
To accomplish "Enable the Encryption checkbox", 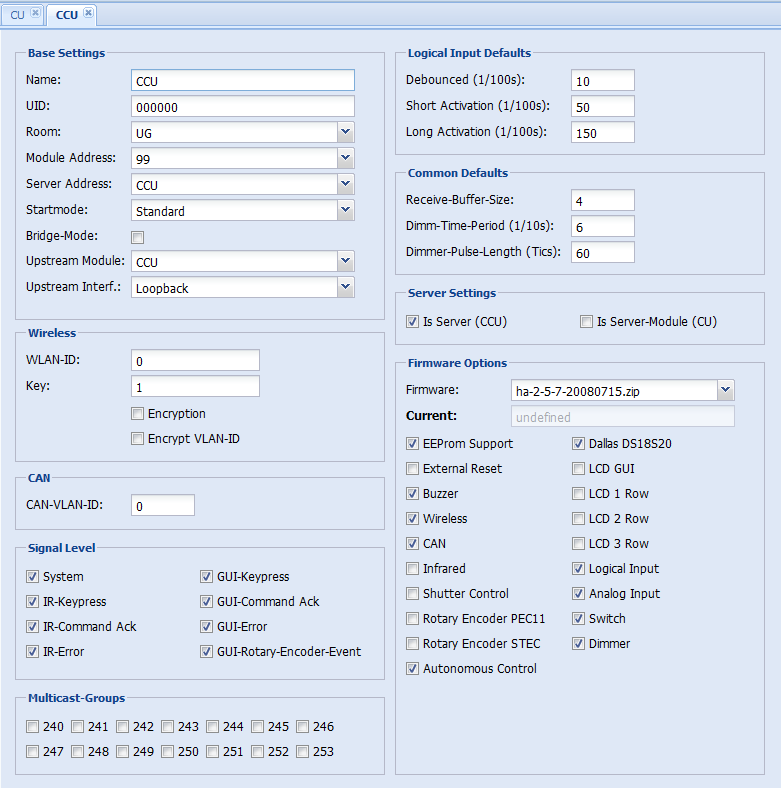I will [138, 414].
